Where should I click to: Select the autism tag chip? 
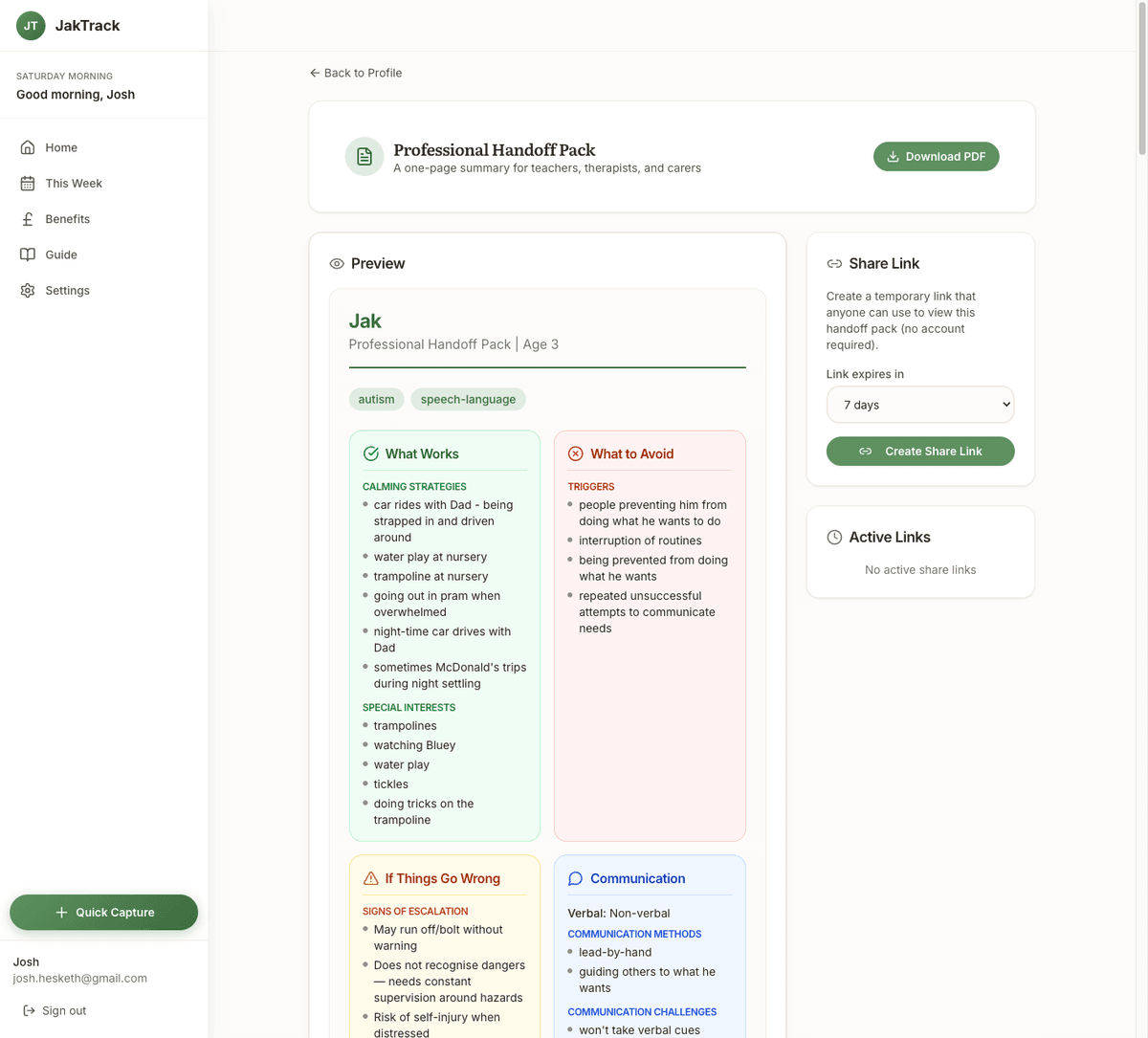click(376, 399)
